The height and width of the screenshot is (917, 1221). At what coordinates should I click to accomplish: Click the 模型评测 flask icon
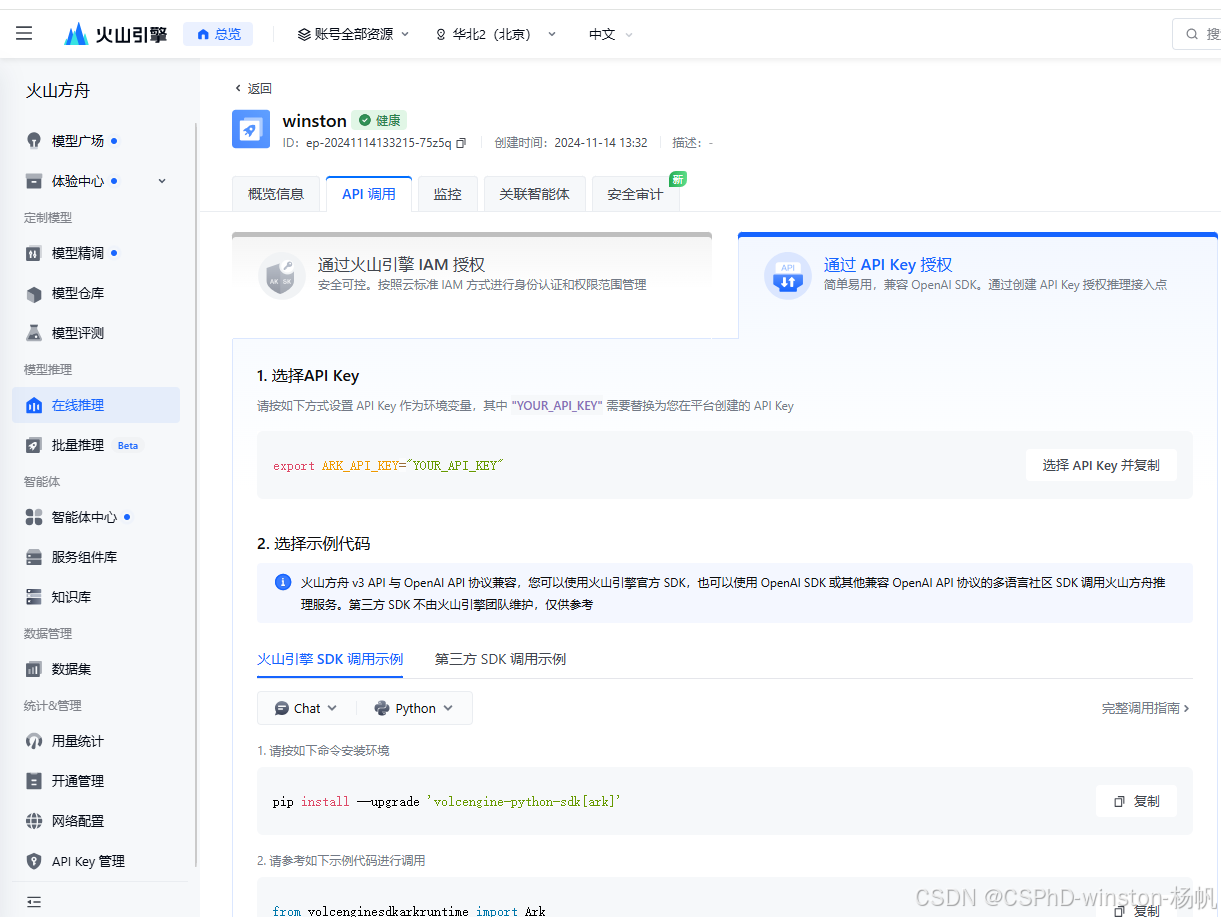pos(34,333)
